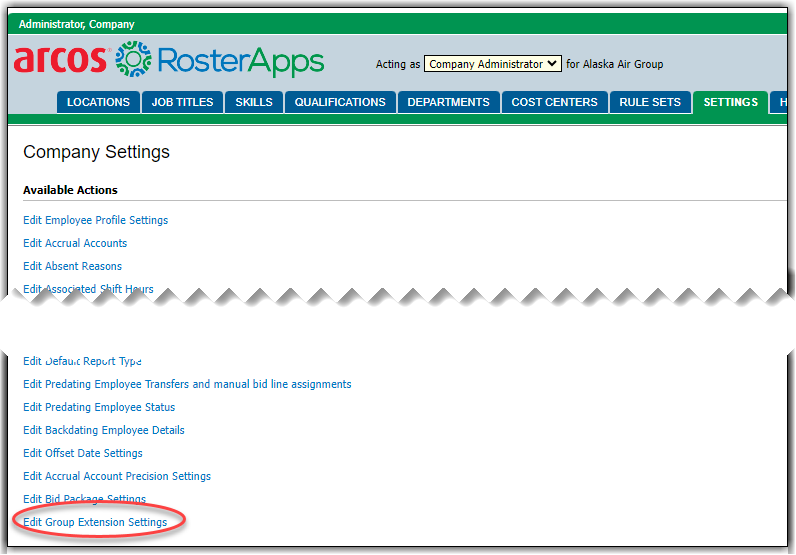Open the Job Titles tab
Screen dimensions: 796x555
click(x=182, y=102)
